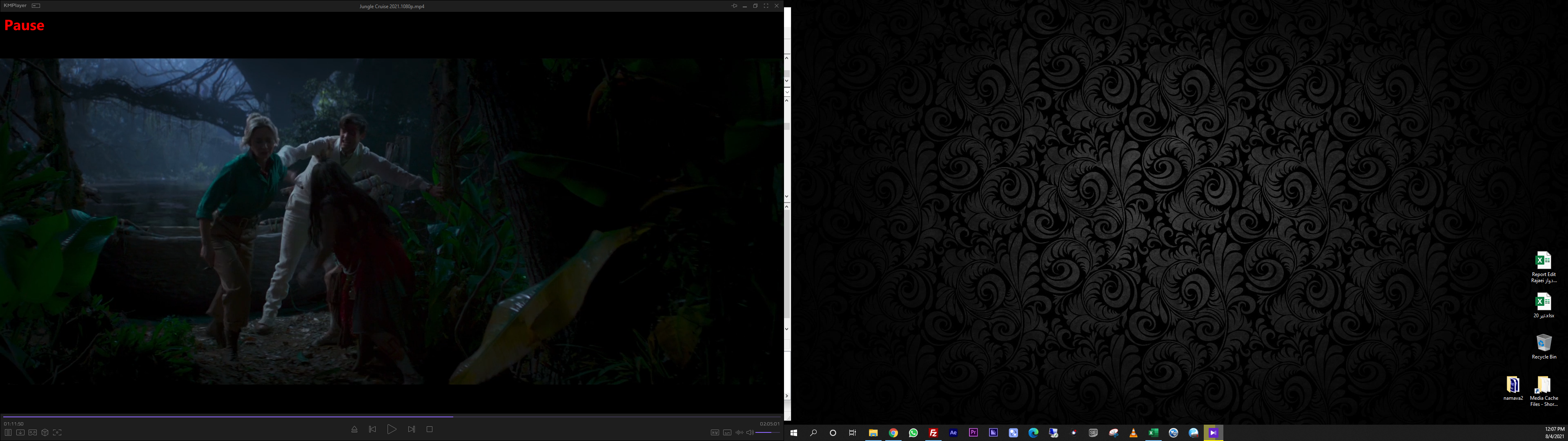The width and height of the screenshot is (1568, 441).
Task: Open audio equalizer waveform icon
Action: 739,432
